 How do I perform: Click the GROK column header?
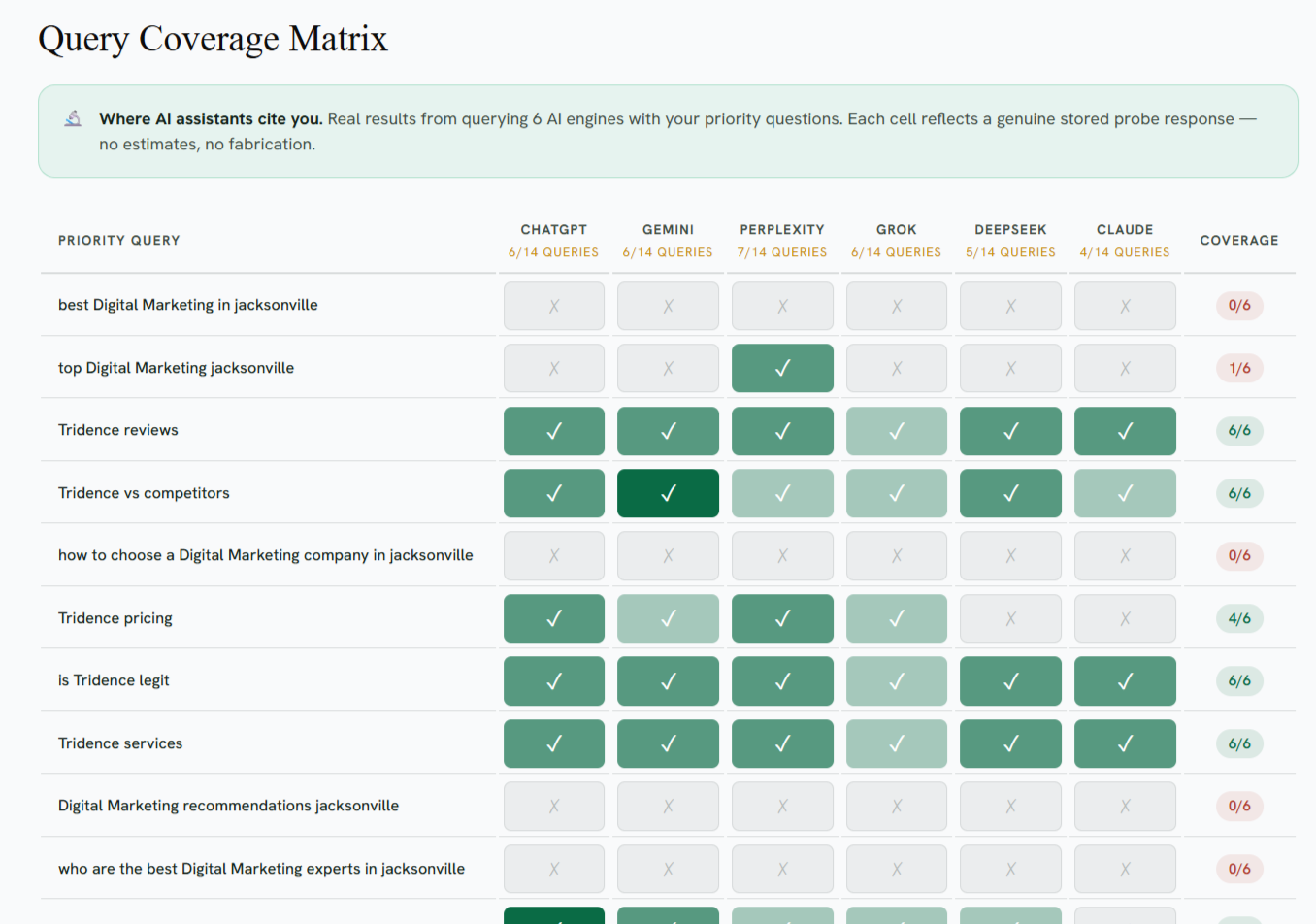(x=897, y=230)
